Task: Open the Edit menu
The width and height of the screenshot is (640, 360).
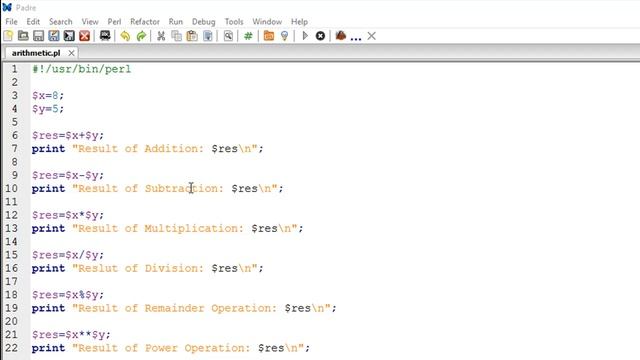Action: tap(33, 22)
